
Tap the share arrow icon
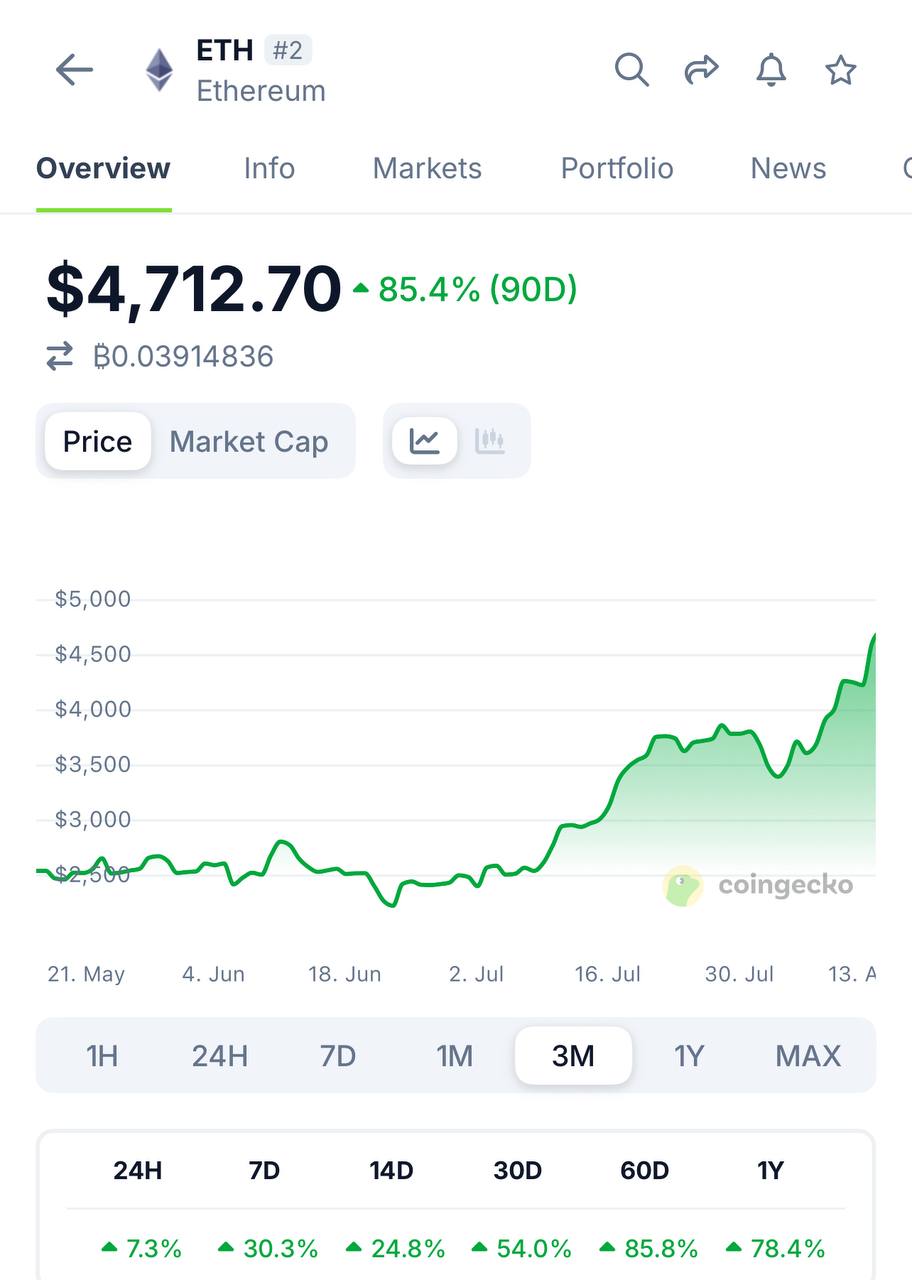[x=701, y=70]
